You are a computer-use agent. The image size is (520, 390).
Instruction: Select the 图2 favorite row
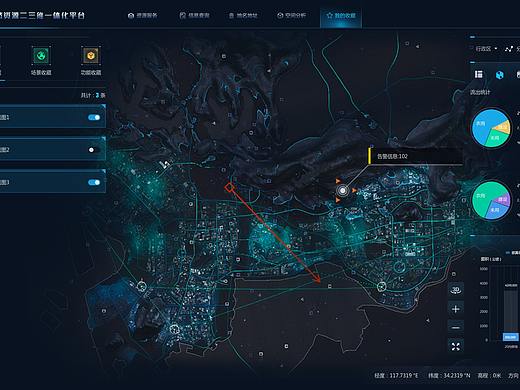point(53,149)
